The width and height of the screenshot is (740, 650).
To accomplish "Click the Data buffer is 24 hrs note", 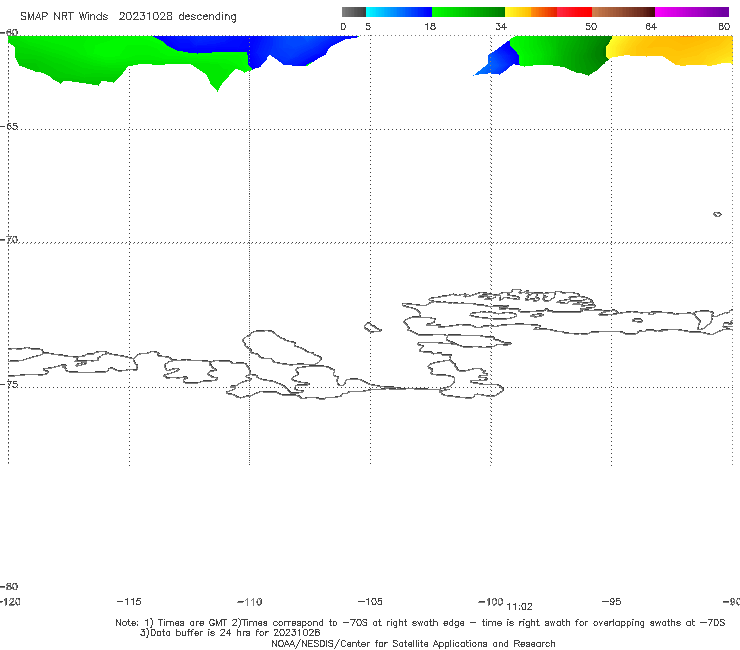I will [230, 633].
